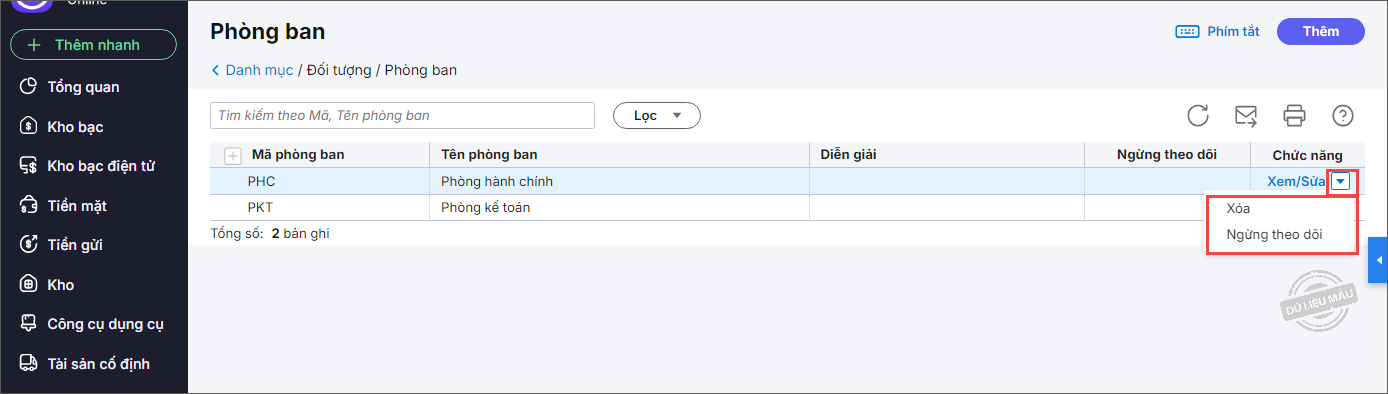The width and height of the screenshot is (1388, 394).
Task: Open Kho bạc in the sidebar
Action: (75, 127)
